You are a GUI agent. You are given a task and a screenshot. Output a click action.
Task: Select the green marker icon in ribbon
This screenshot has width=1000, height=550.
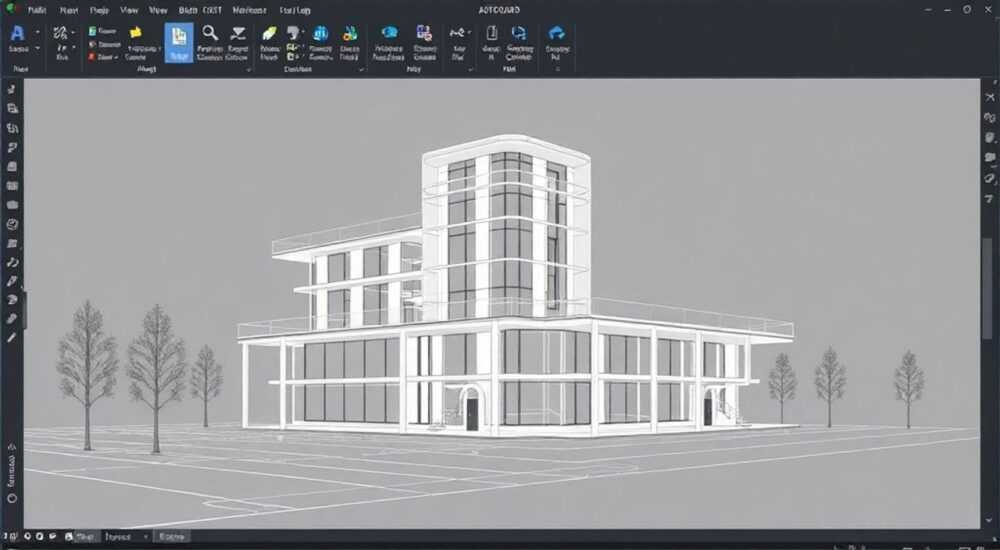click(x=269, y=33)
